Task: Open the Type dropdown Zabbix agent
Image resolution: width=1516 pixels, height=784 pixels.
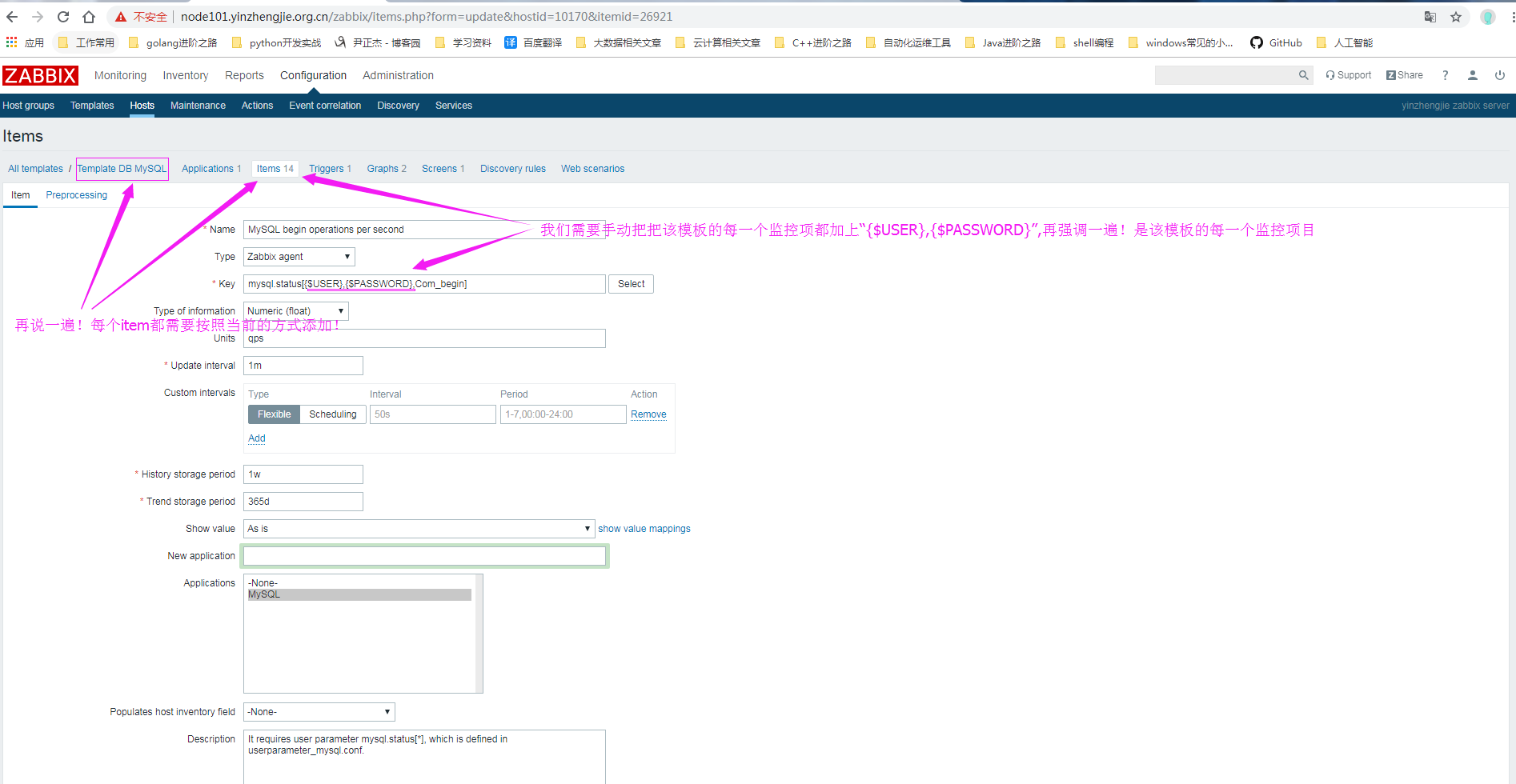Action: tap(299, 257)
